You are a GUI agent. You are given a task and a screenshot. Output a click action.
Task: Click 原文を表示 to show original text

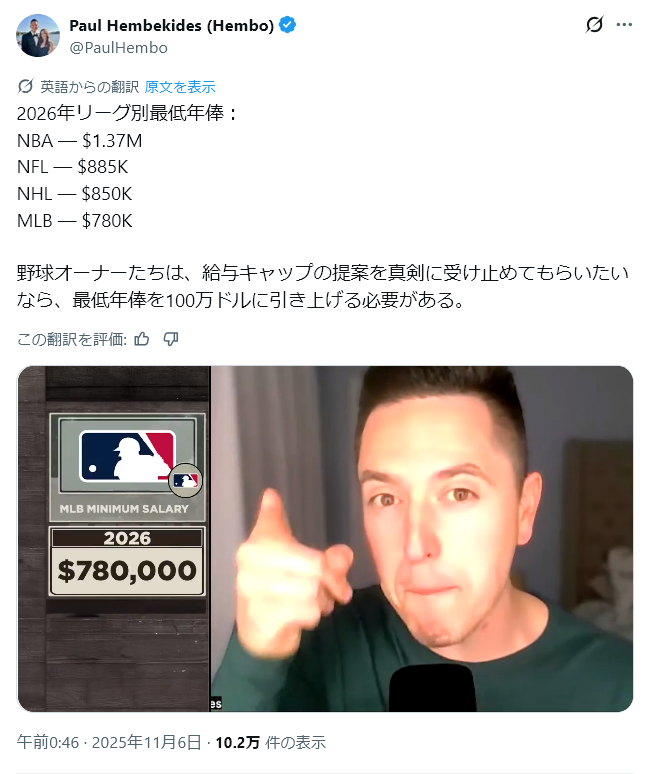180,87
